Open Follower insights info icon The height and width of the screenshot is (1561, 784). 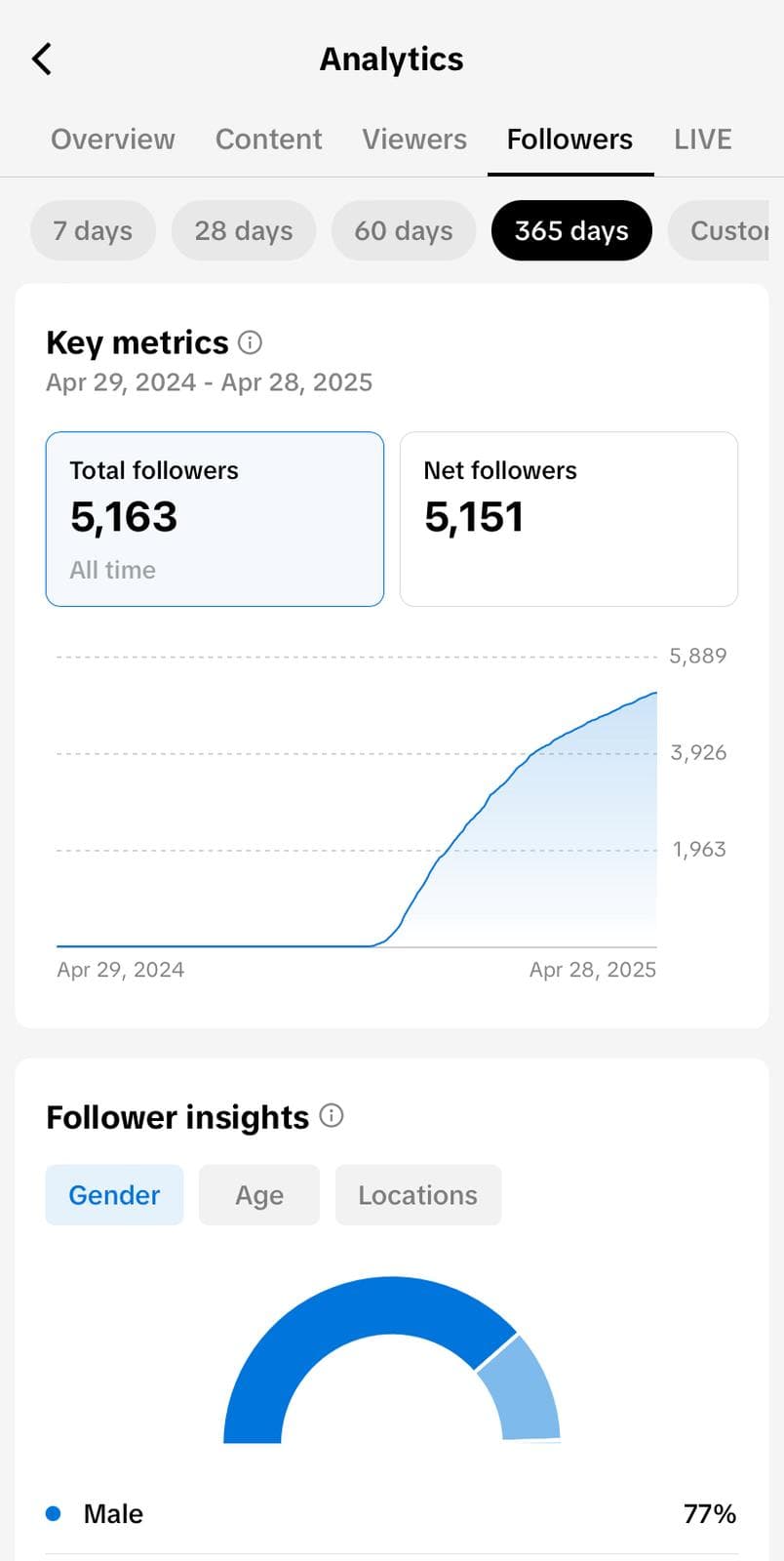(332, 1116)
